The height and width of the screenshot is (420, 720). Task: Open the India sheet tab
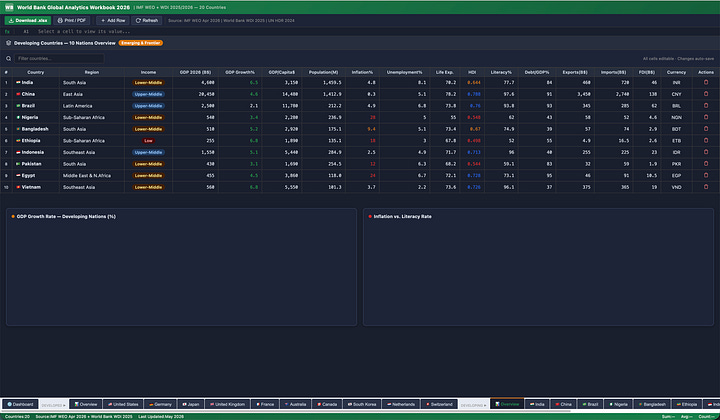(537, 404)
